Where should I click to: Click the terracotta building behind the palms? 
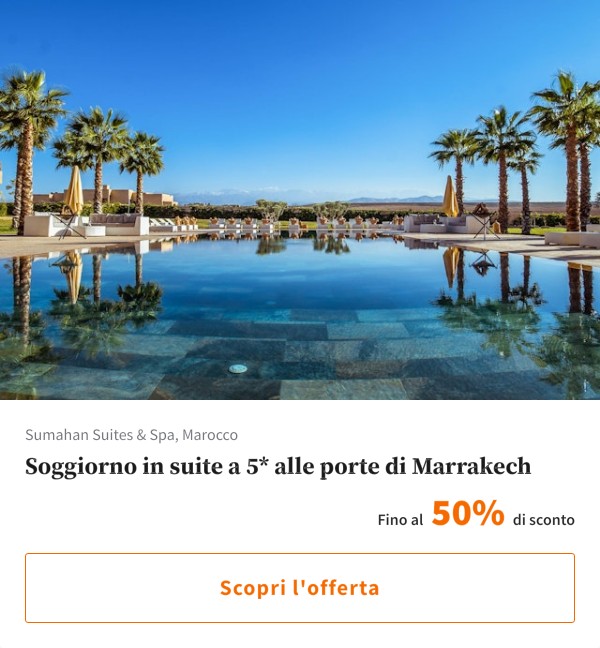coord(105,196)
